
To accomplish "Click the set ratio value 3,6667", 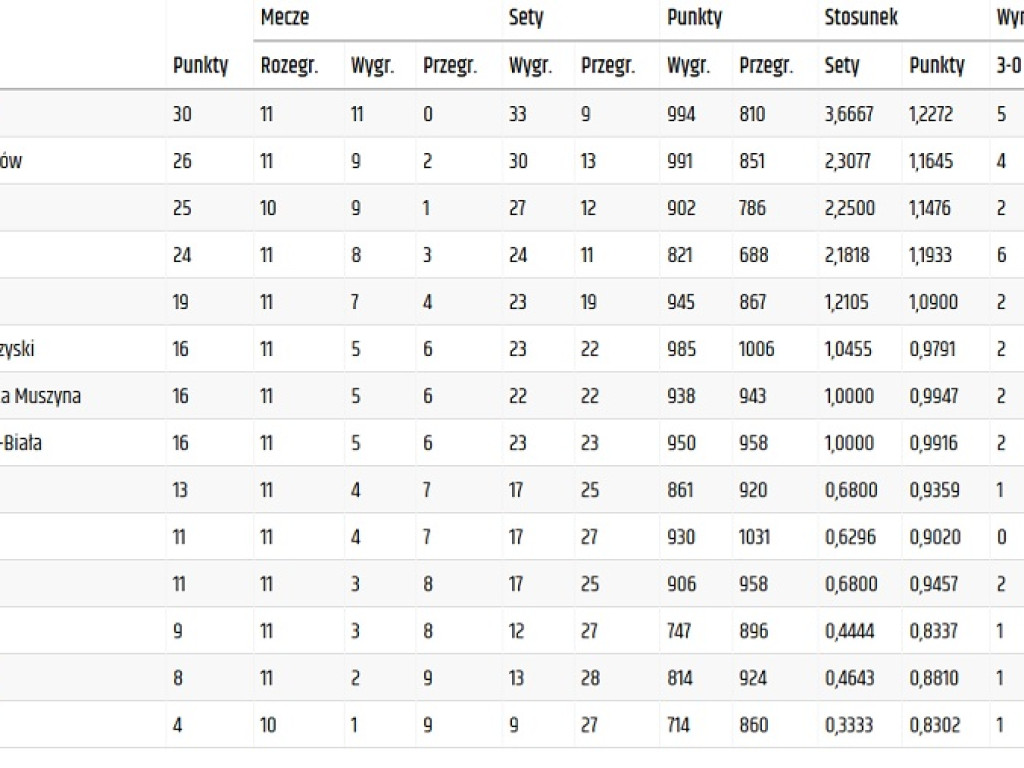I will 849,114.
